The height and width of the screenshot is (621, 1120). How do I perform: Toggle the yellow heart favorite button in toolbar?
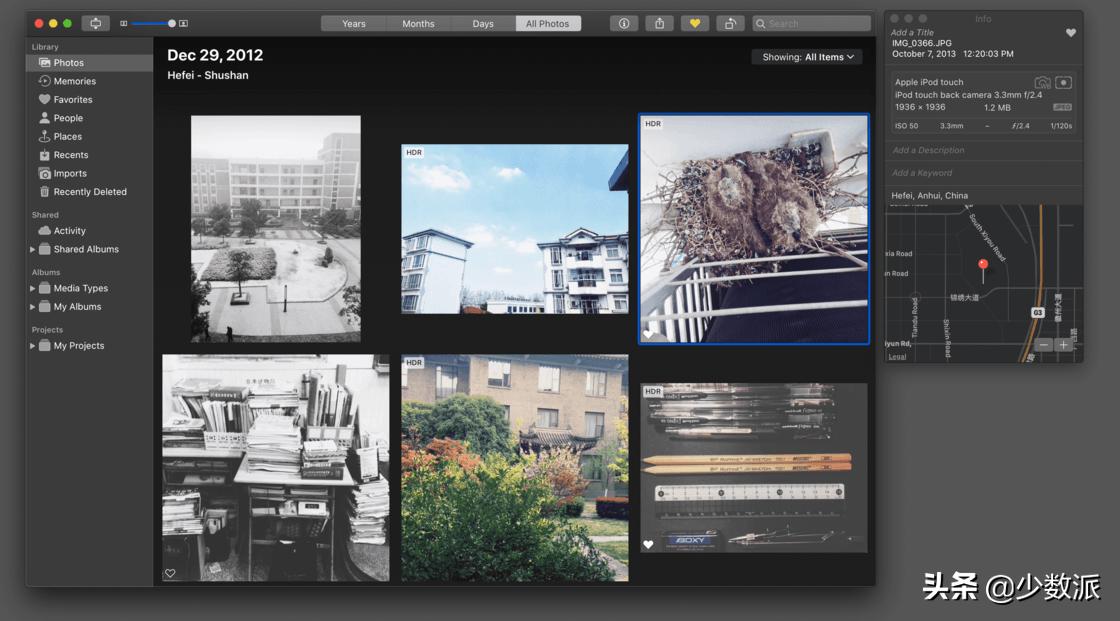pyautogui.click(x=694, y=23)
